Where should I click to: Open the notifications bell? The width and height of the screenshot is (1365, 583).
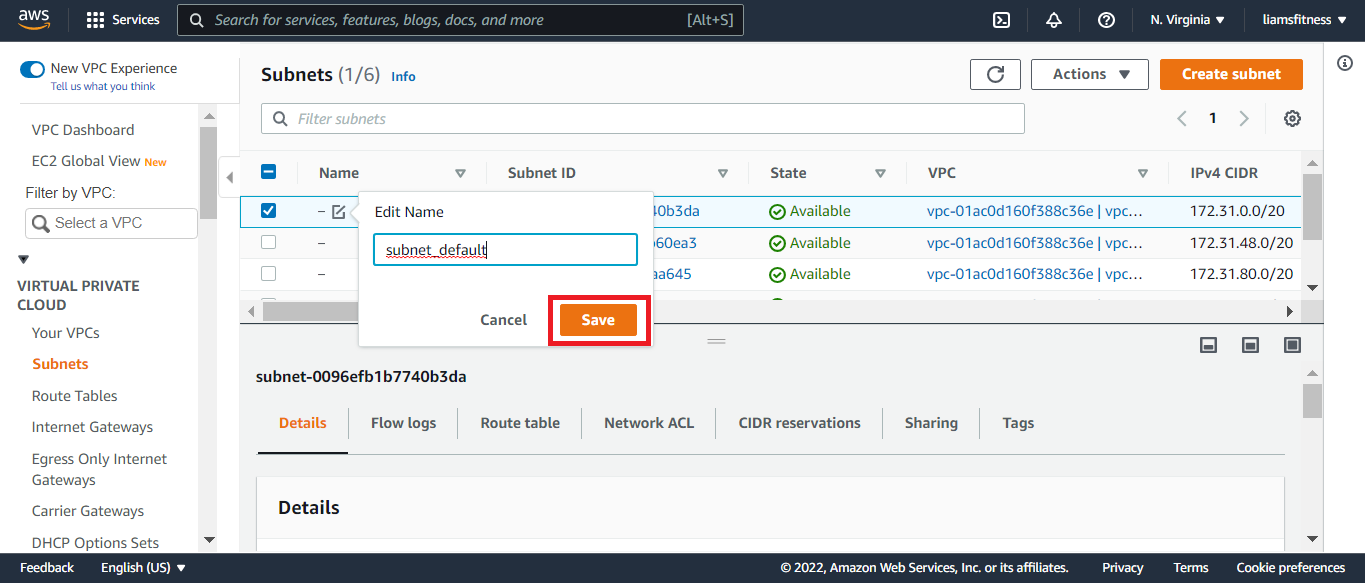click(x=1053, y=20)
